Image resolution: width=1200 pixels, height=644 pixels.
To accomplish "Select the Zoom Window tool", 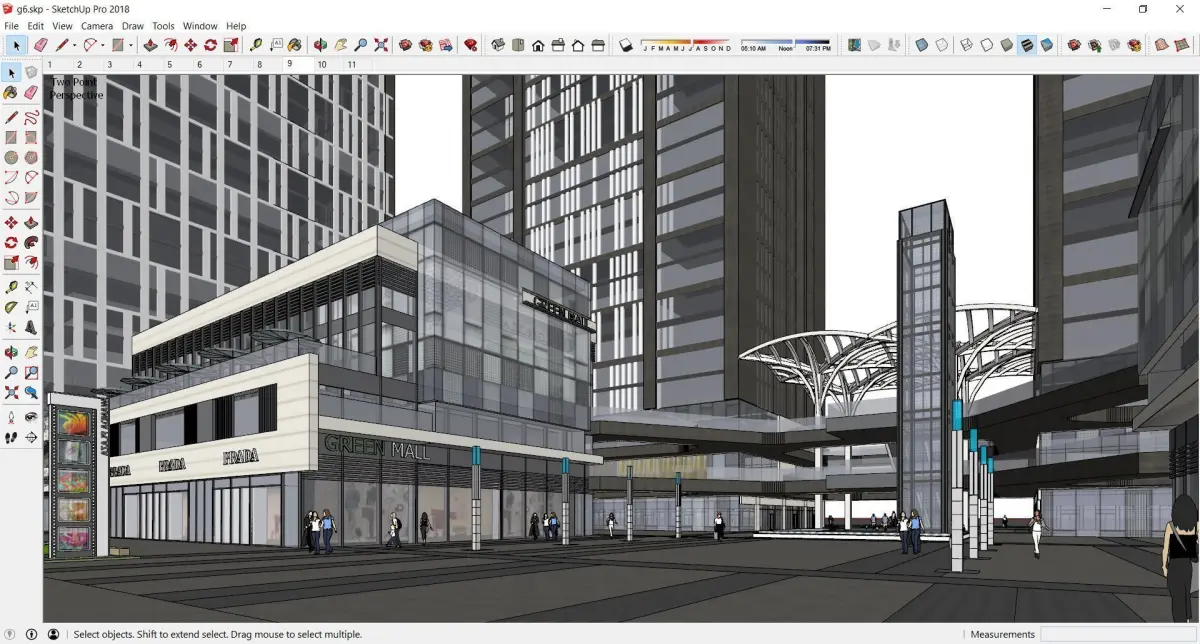I will click(31, 372).
